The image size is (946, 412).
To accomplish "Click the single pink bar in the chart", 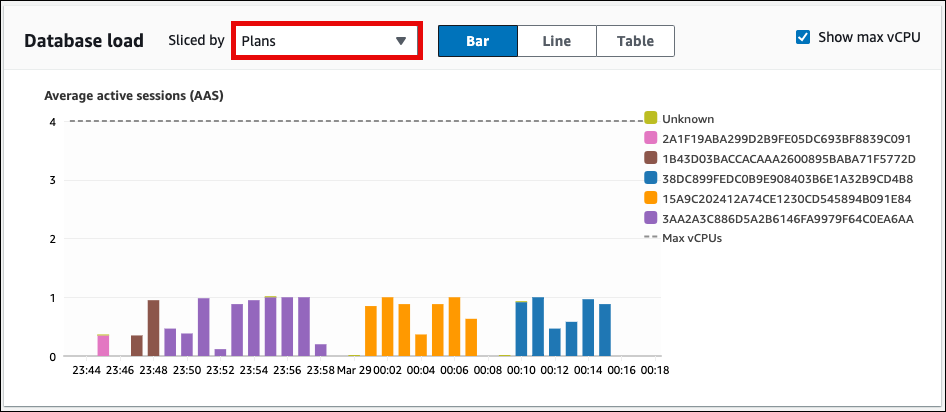I will (103, 346).
